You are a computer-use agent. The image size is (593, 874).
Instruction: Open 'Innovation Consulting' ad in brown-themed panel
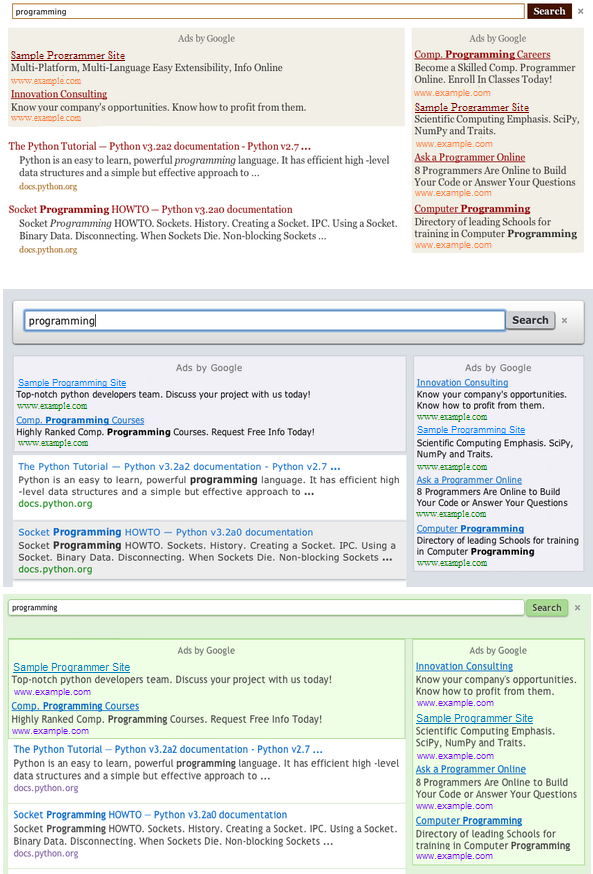59,94
